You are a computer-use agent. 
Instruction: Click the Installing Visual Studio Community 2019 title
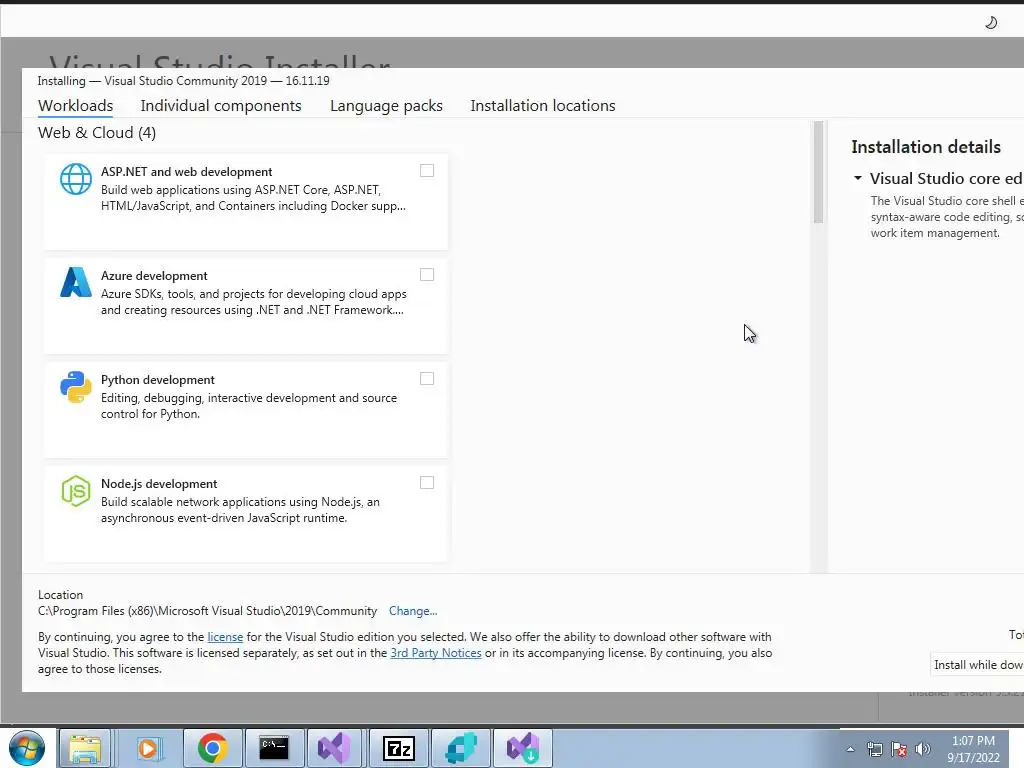[184, 81]
